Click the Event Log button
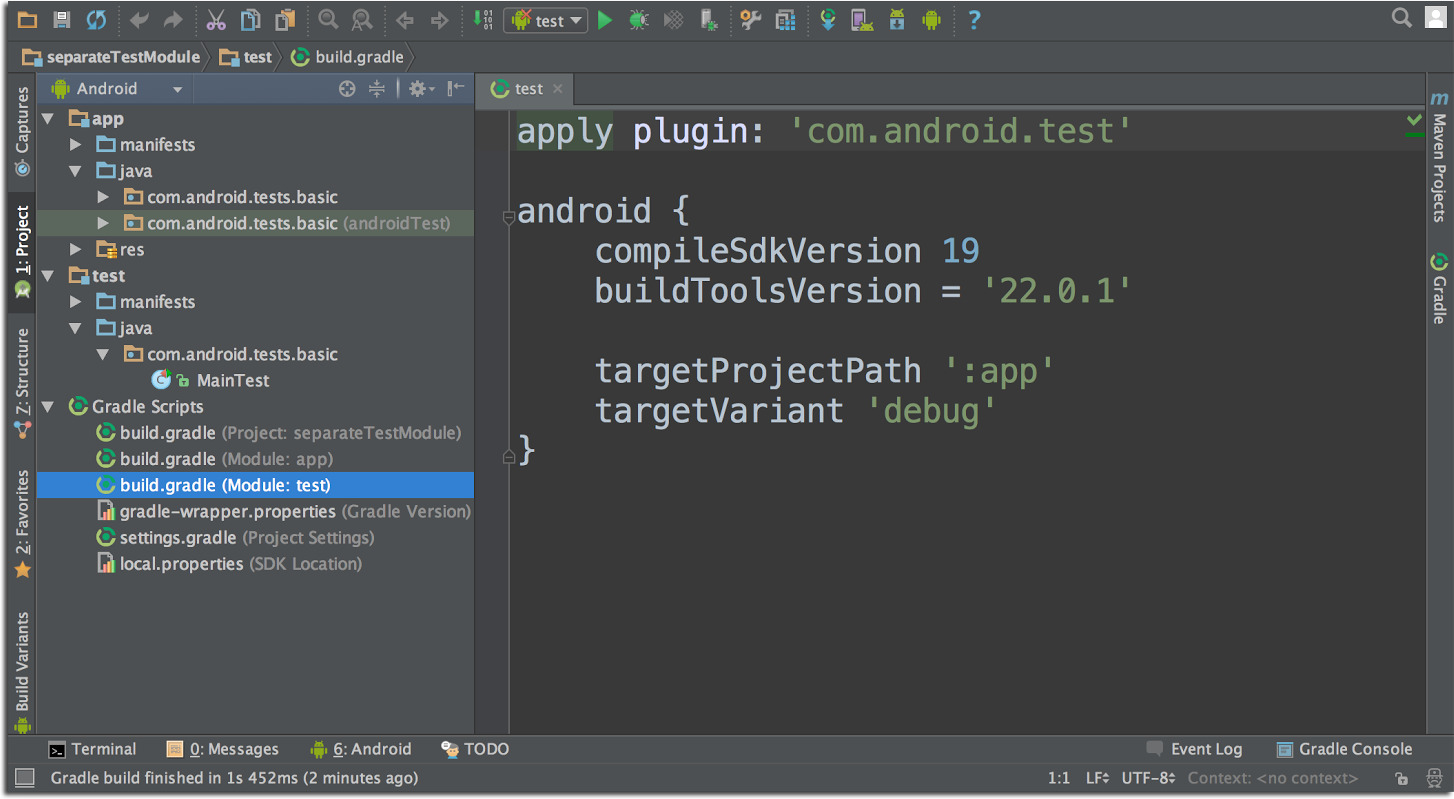Viewport: 1454px width, 799px height. coord(1194,749)
